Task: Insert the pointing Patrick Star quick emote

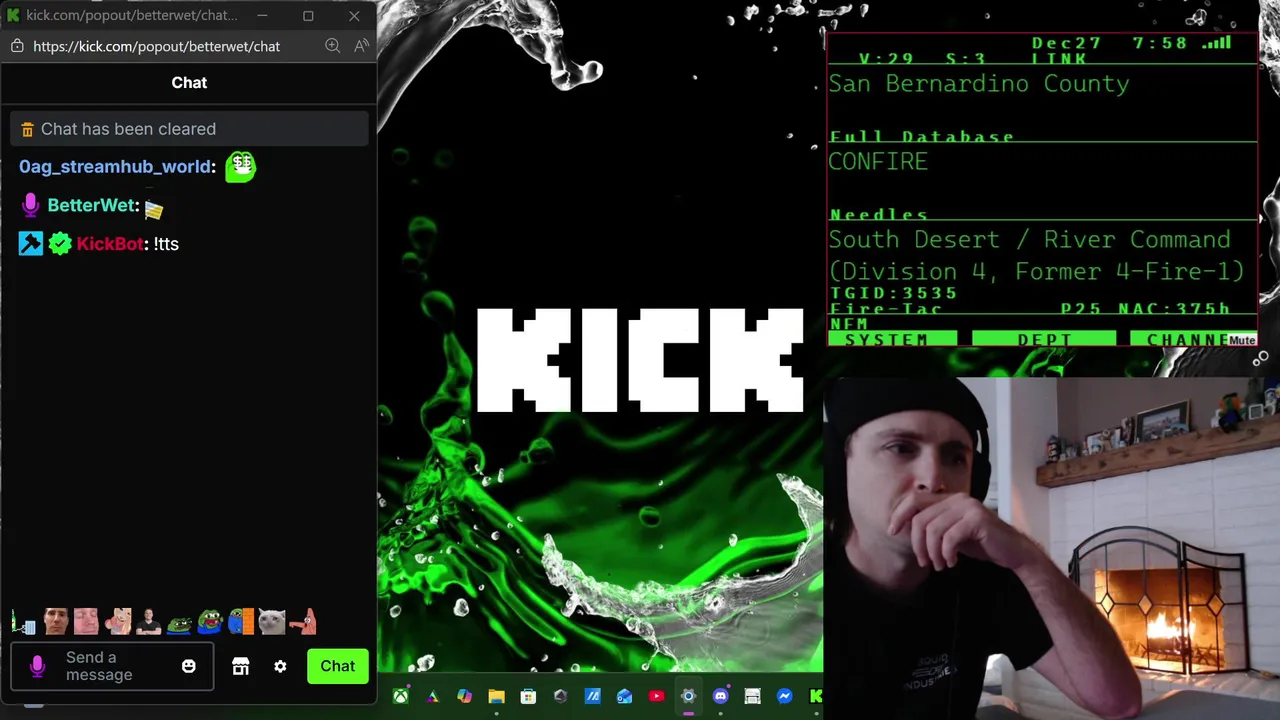Action: [x=303, y=622]
